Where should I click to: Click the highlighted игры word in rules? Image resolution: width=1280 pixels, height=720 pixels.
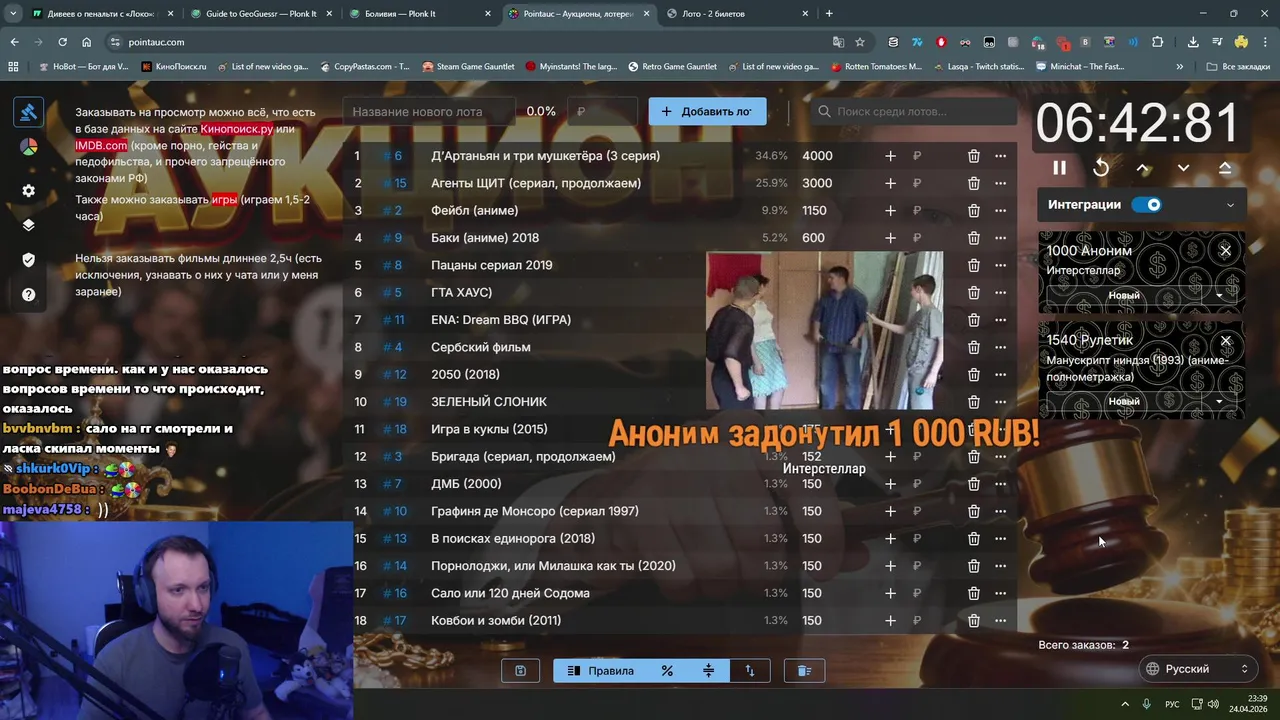[224, 200]
